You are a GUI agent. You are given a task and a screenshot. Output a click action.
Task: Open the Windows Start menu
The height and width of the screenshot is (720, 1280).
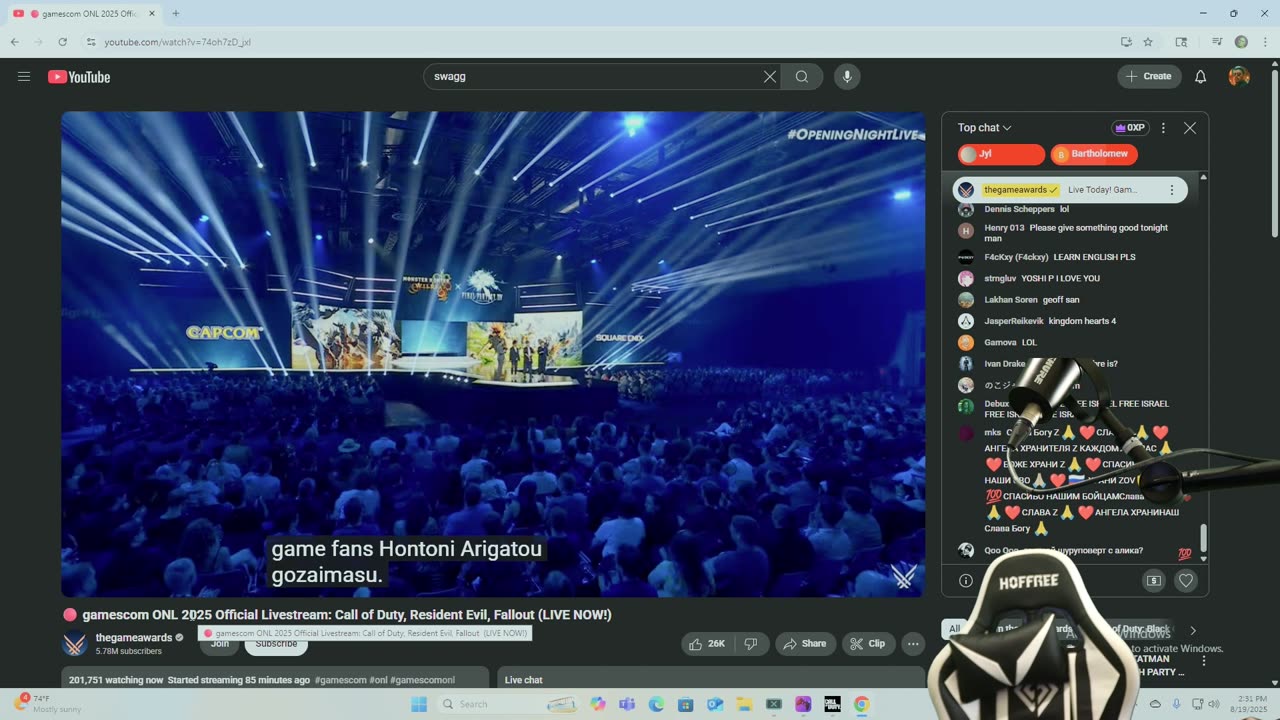(x=419, y=704)
